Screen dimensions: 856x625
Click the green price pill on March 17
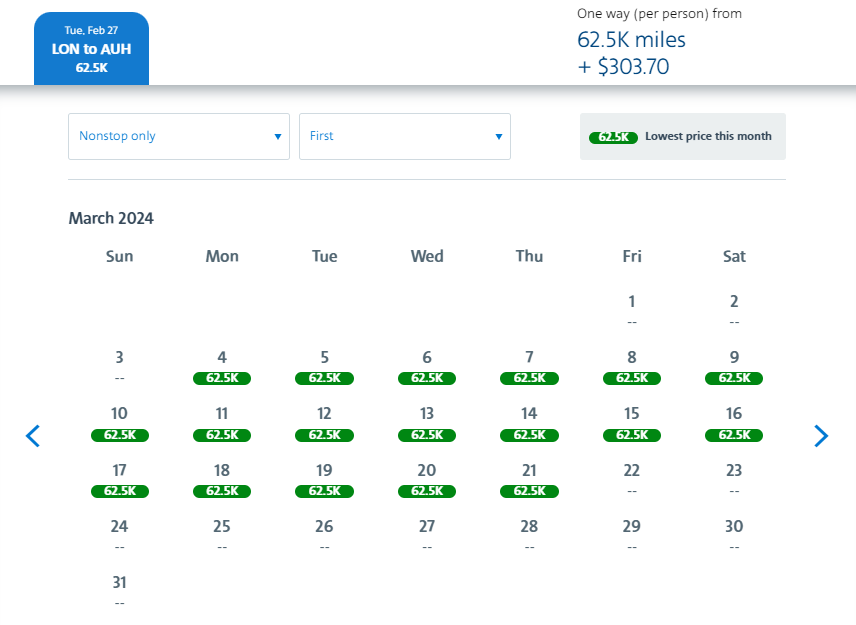point(119,490)
